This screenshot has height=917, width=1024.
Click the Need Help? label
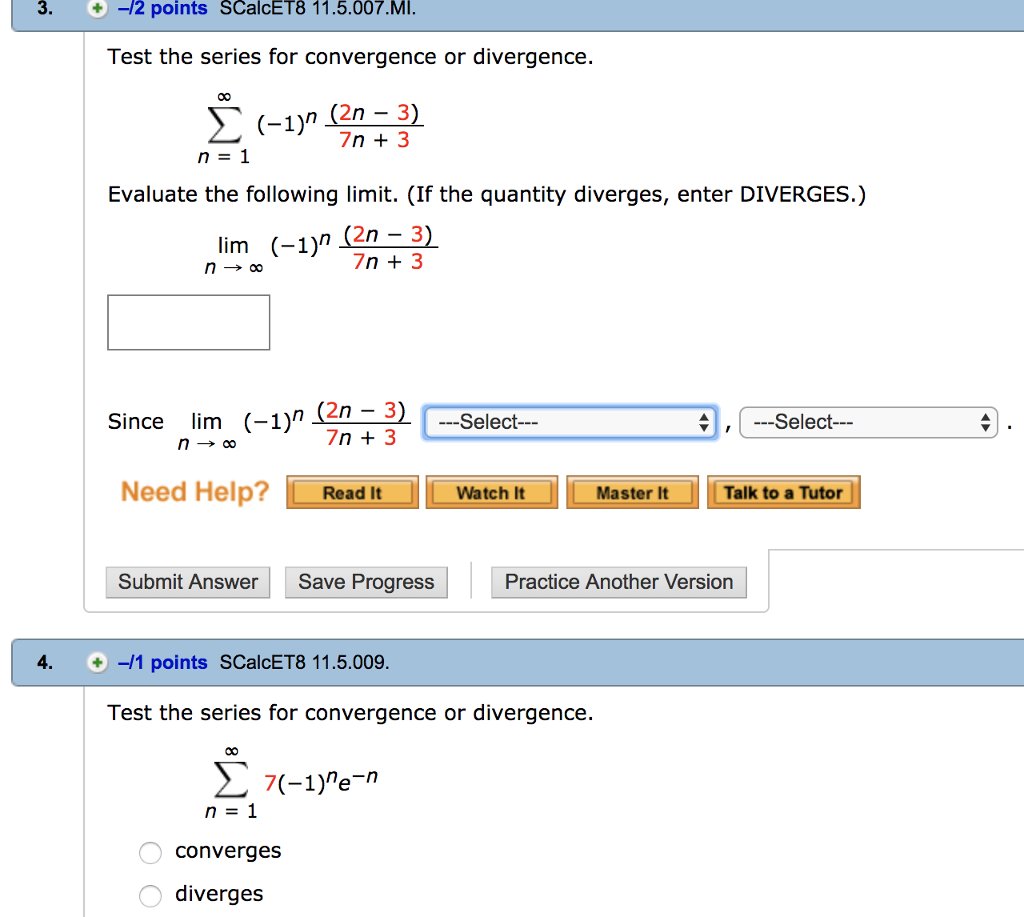point(194,491)
